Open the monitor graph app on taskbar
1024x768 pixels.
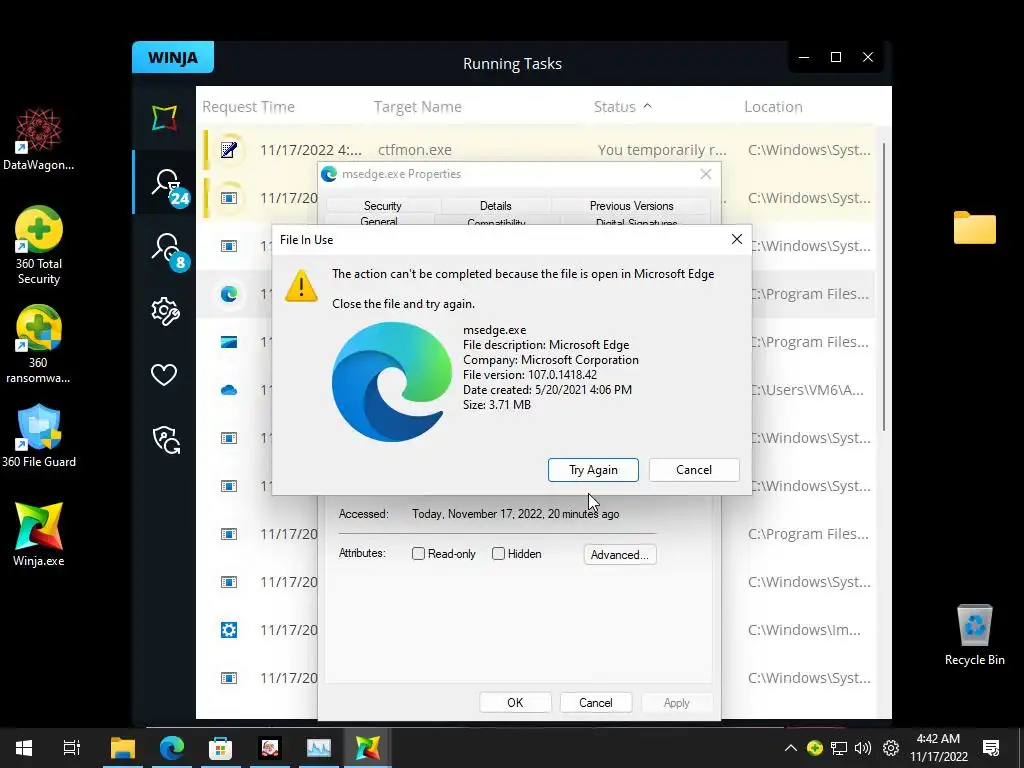coord(319,748)
